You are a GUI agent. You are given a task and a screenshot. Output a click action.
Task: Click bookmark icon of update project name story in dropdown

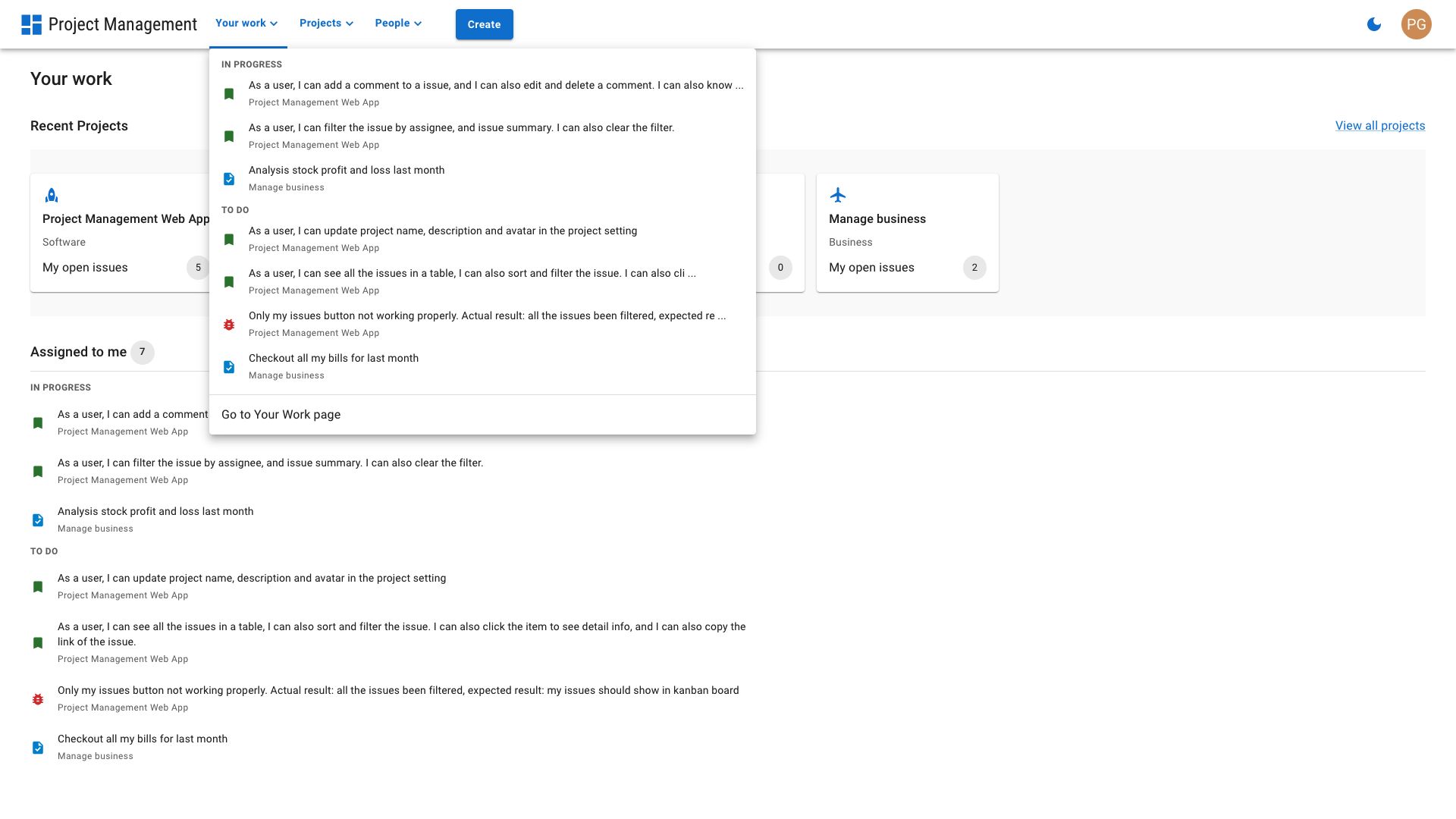(x=229, y=240)
